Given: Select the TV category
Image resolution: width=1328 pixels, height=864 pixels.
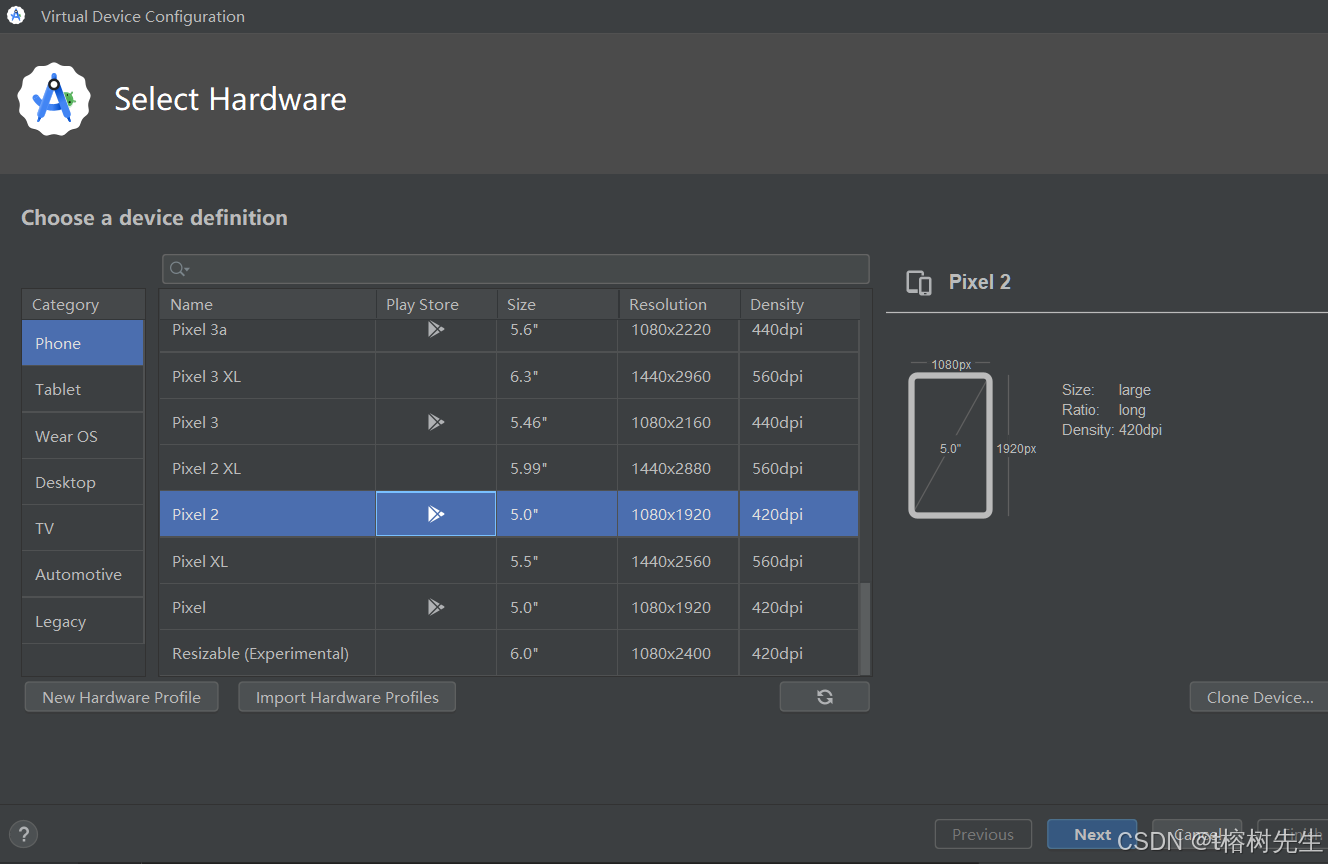Looking at the screenshot, I should (x=83, y=528).
